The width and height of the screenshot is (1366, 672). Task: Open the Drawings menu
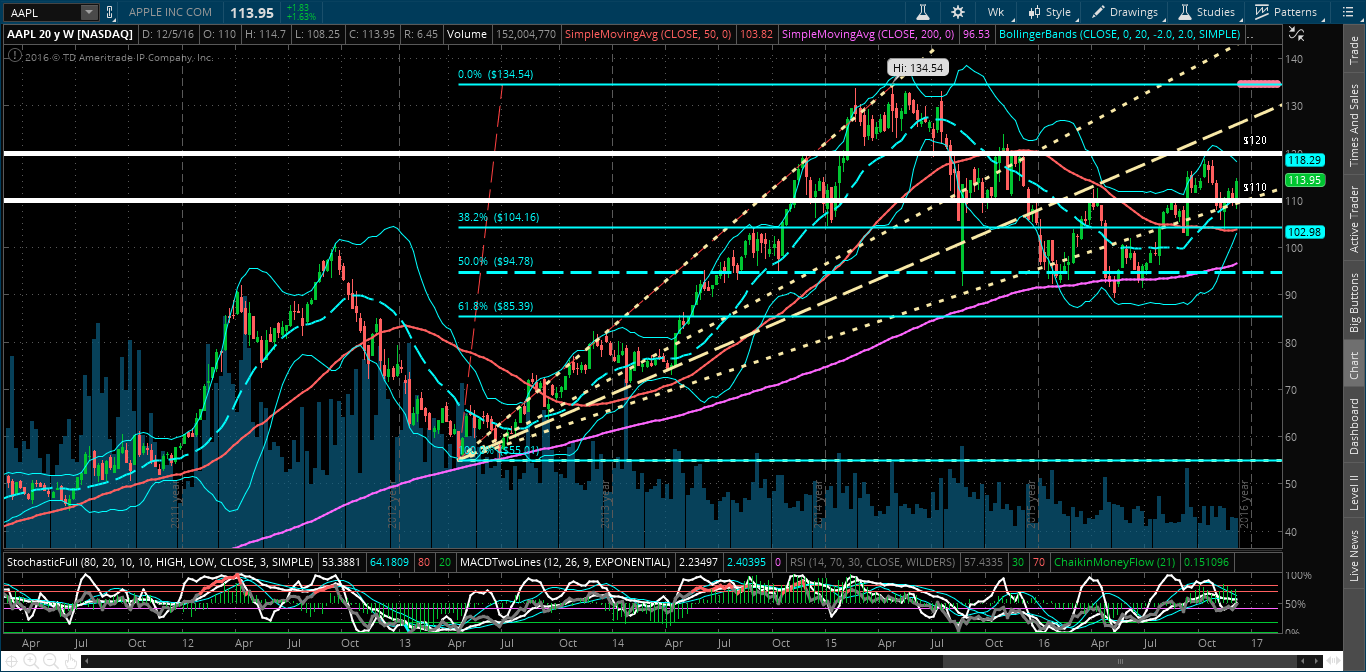(x=1125, y=12)
